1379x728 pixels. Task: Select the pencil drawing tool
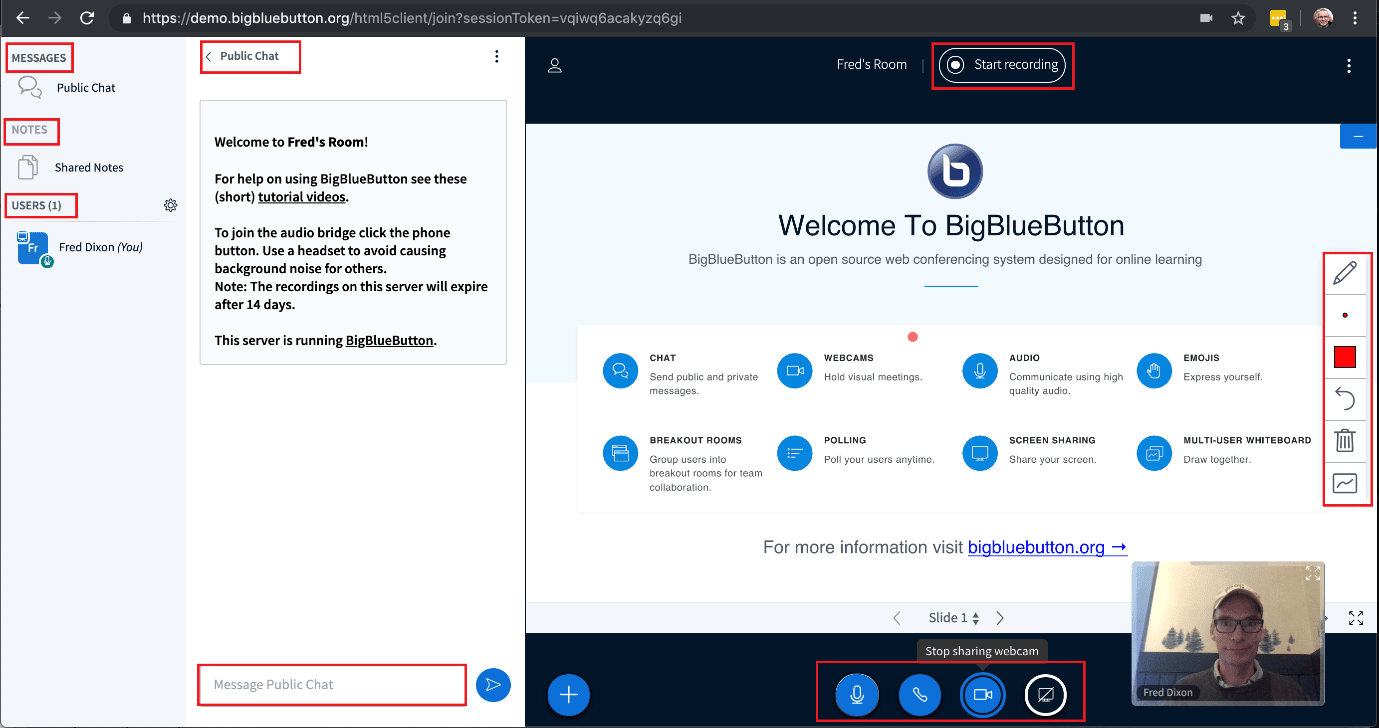(x=1345, y=273)
